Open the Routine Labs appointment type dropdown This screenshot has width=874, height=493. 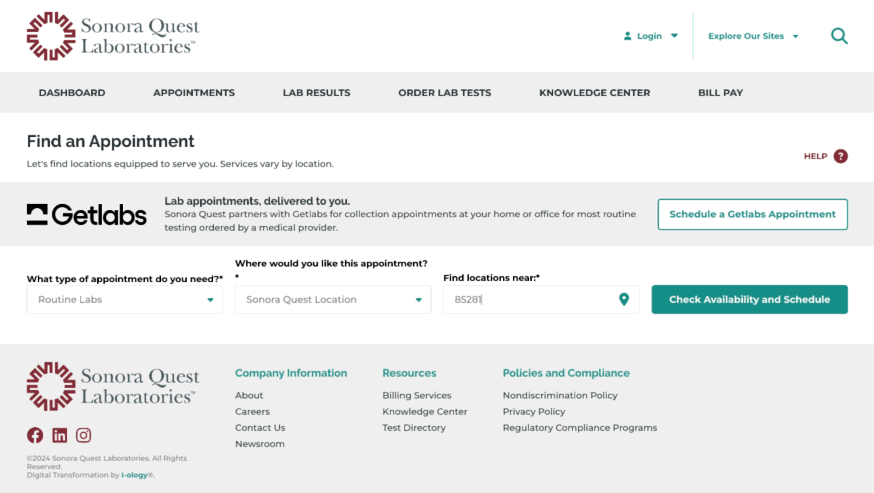(125, 299)
